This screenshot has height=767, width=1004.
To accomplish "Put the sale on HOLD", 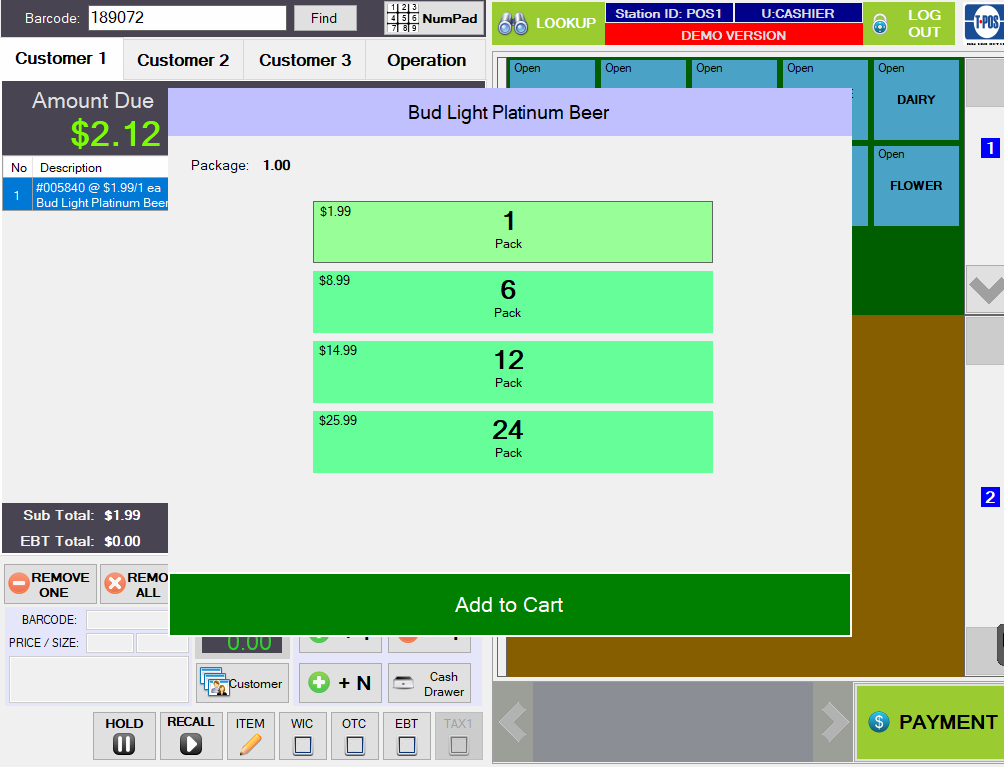I will [x=124, y=736].
